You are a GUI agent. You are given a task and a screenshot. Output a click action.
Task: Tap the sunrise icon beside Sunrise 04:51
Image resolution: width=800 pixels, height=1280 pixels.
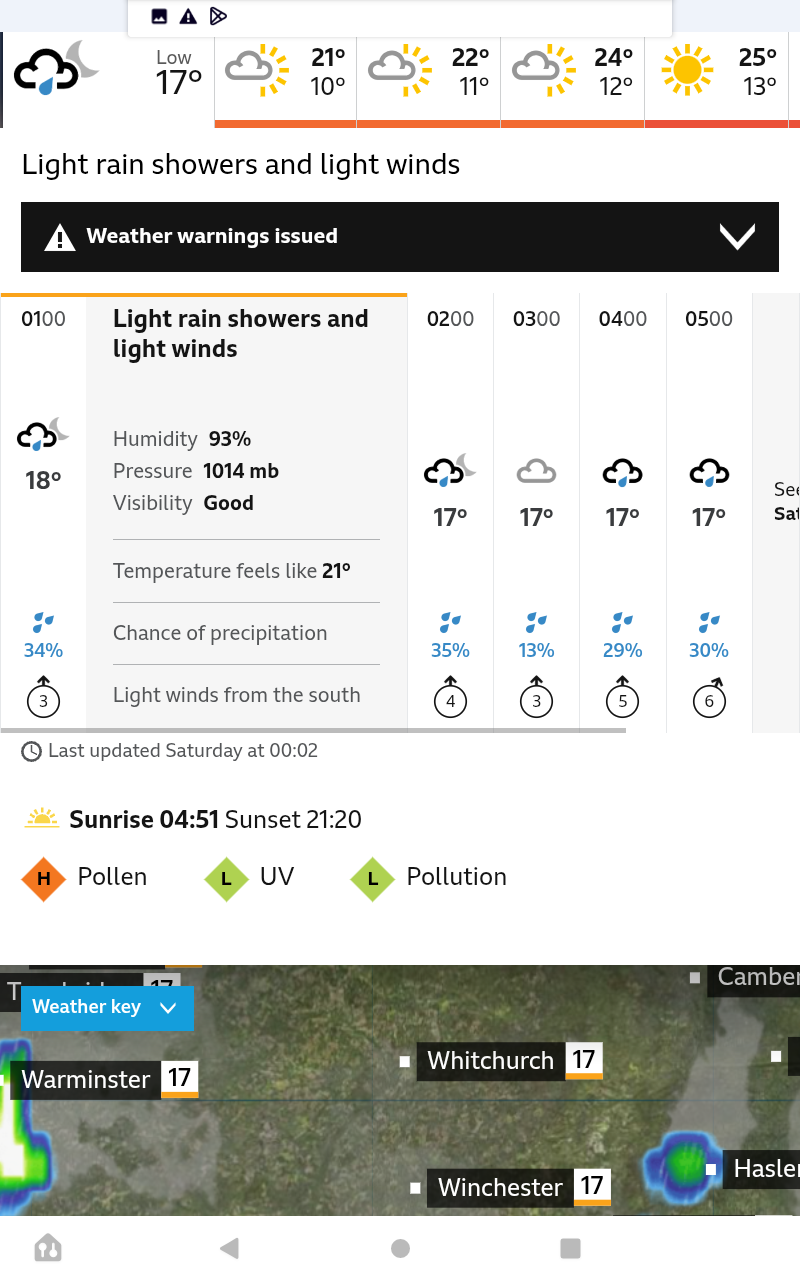tap(42, 819)
